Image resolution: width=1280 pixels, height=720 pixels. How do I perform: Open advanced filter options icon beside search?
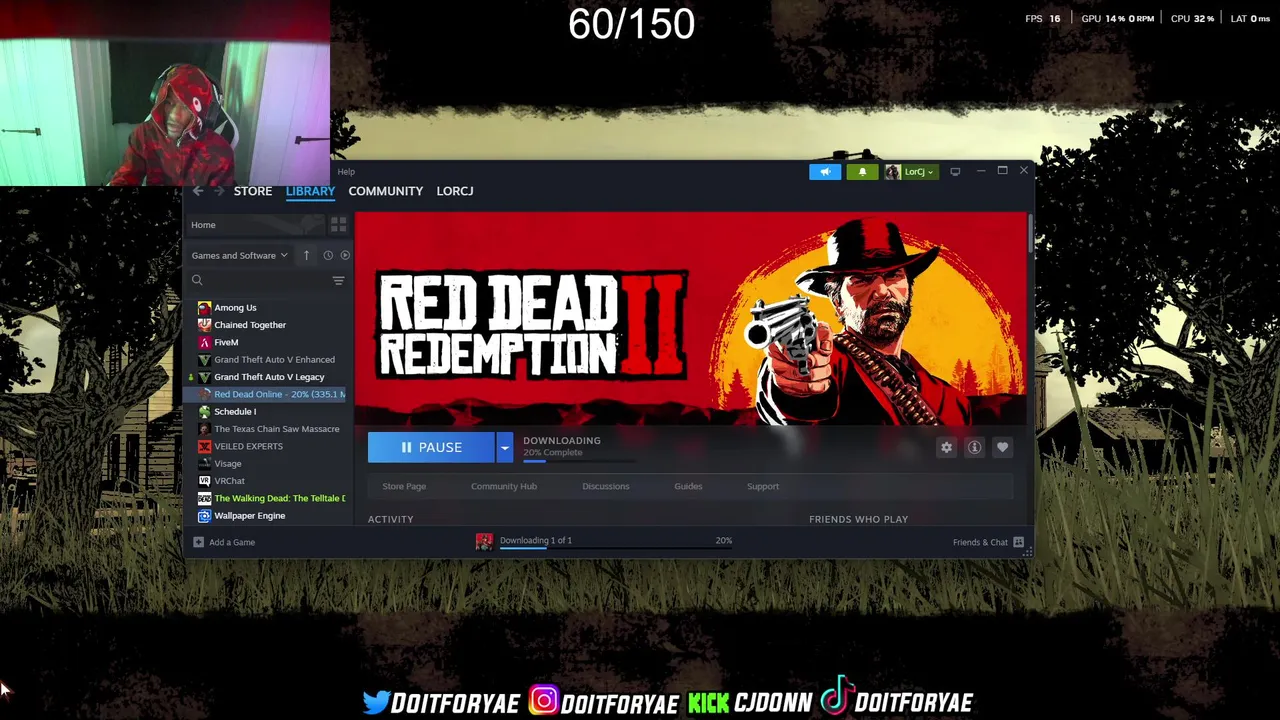coord(338,281)
